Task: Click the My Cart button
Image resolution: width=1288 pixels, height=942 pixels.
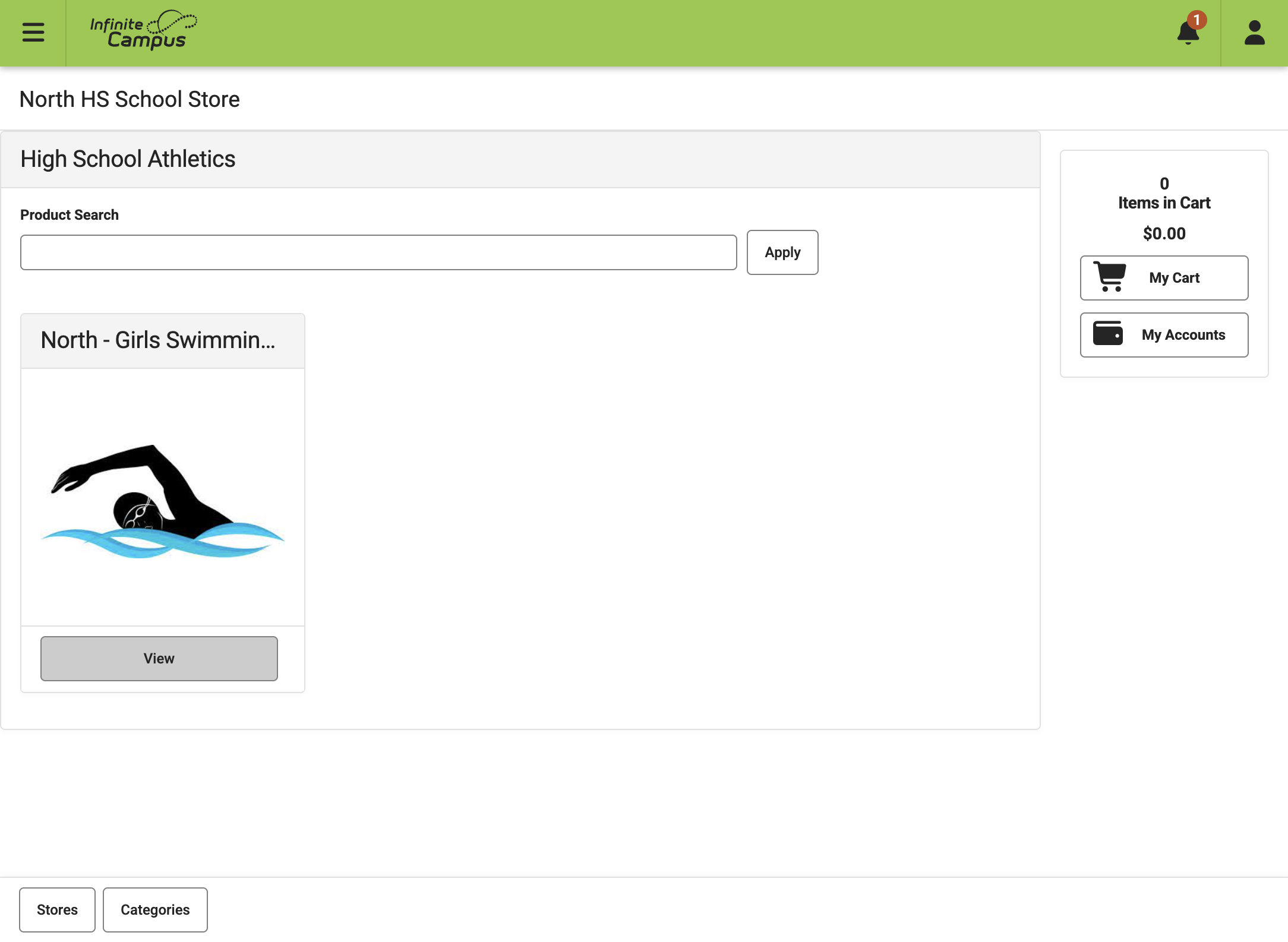Action: pos(1164,278)
